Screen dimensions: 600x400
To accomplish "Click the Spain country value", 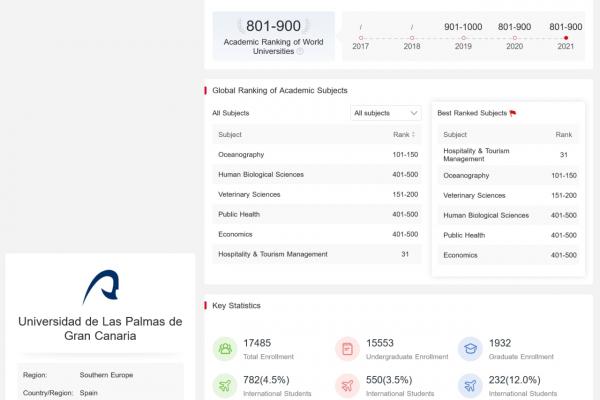I will pos(89,393).
